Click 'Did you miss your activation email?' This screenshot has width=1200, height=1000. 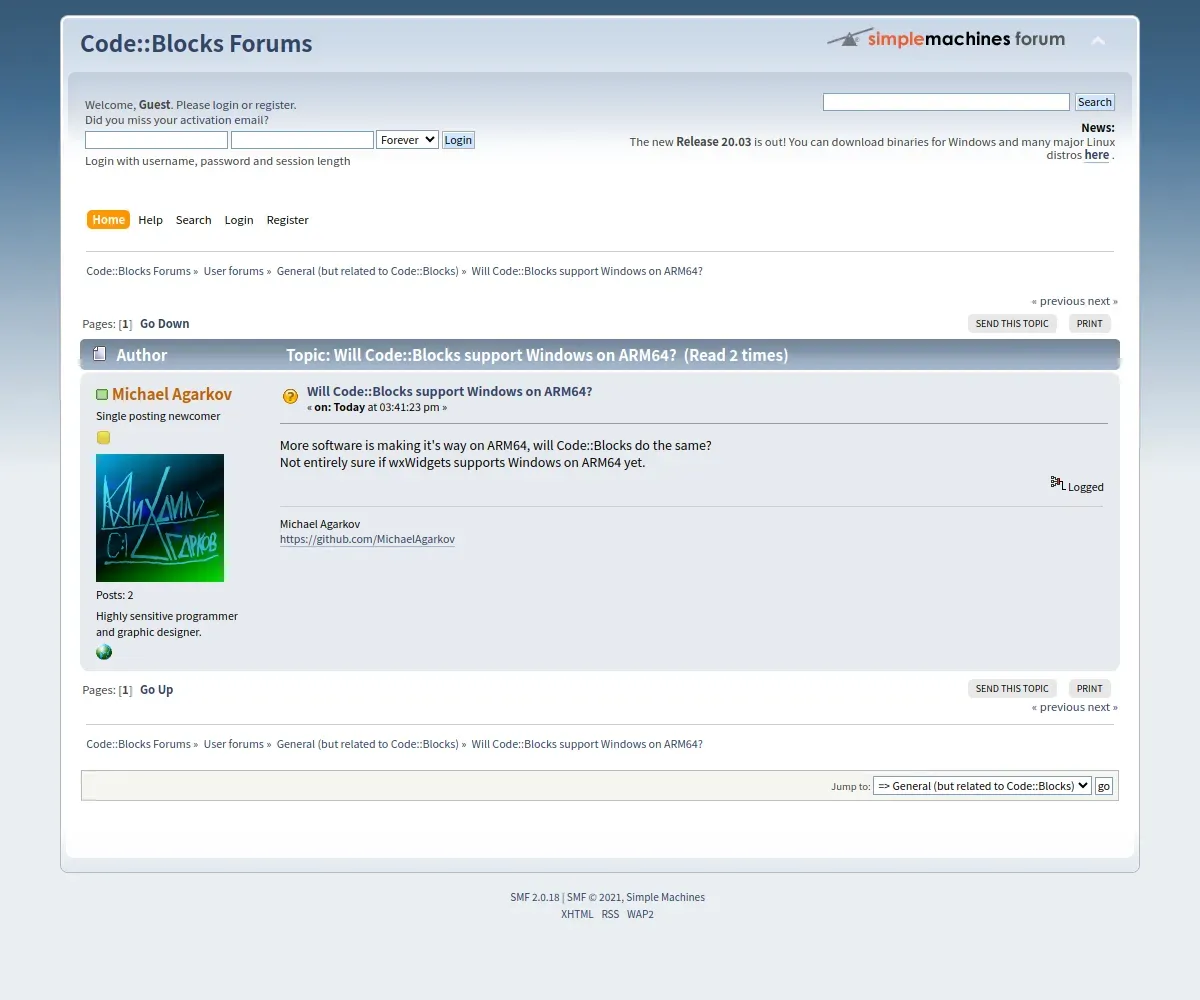(177, 120)
